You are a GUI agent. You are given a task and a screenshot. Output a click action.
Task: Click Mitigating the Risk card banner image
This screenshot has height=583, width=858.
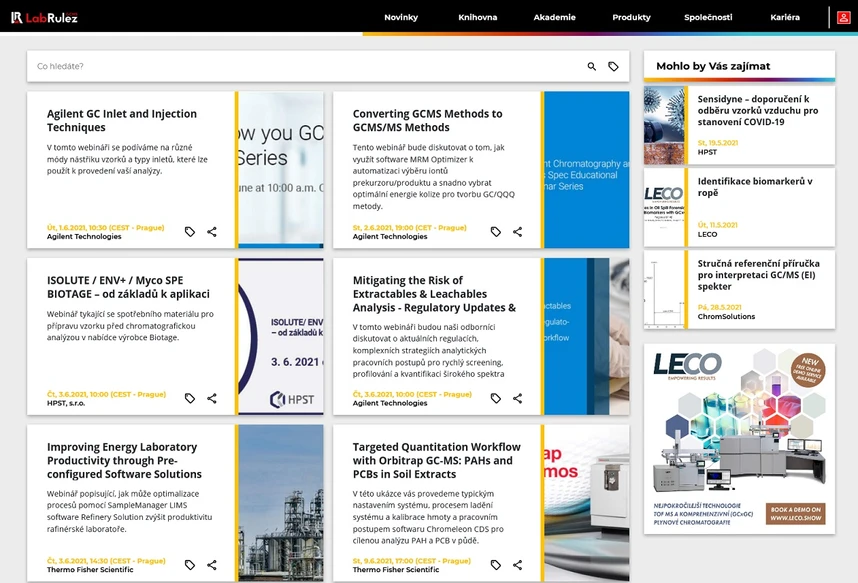click(x=587, y=336)
